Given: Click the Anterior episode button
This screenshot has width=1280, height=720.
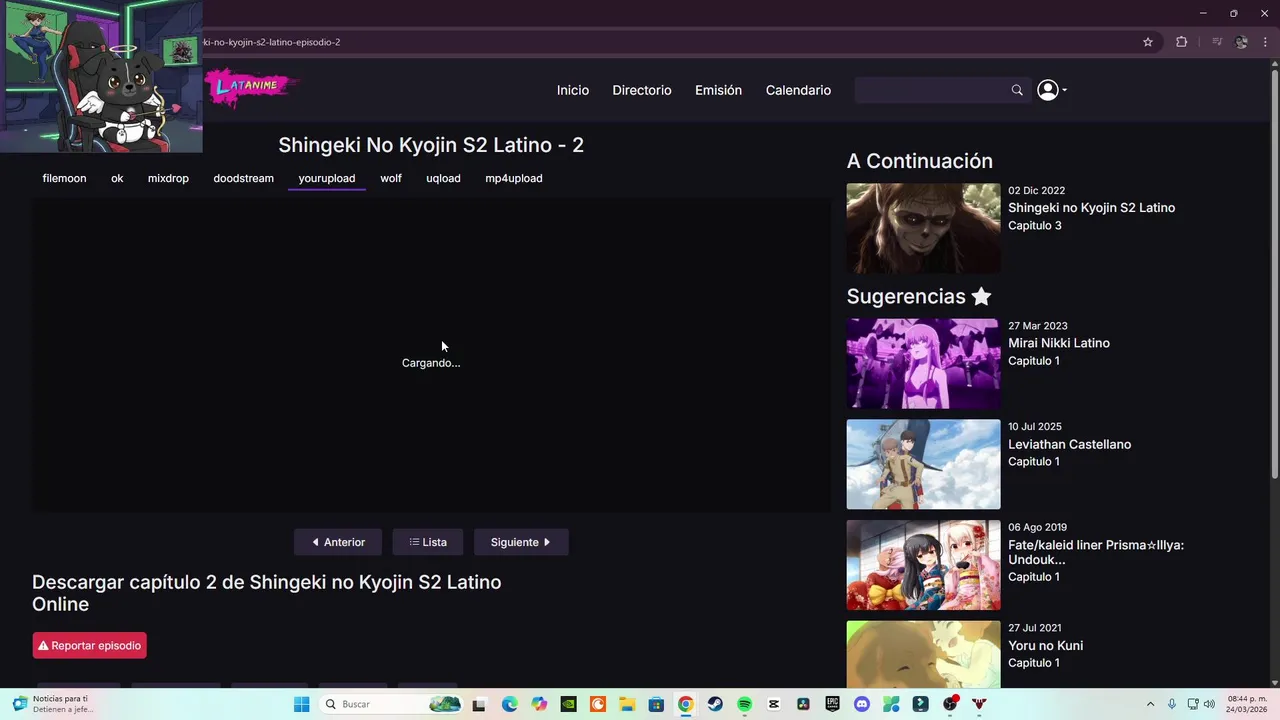Looking at the screenshot, I should 338,542.
